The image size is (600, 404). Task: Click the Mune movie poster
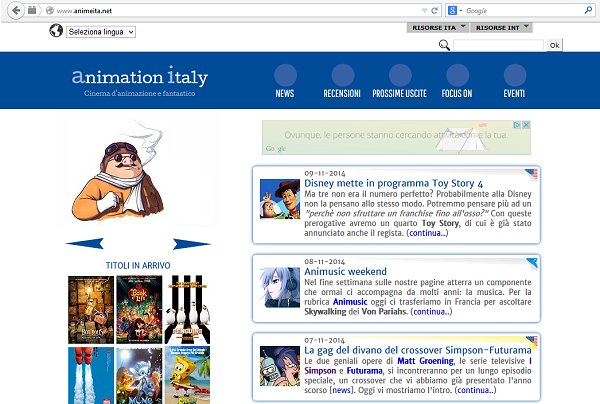point(139,375)
